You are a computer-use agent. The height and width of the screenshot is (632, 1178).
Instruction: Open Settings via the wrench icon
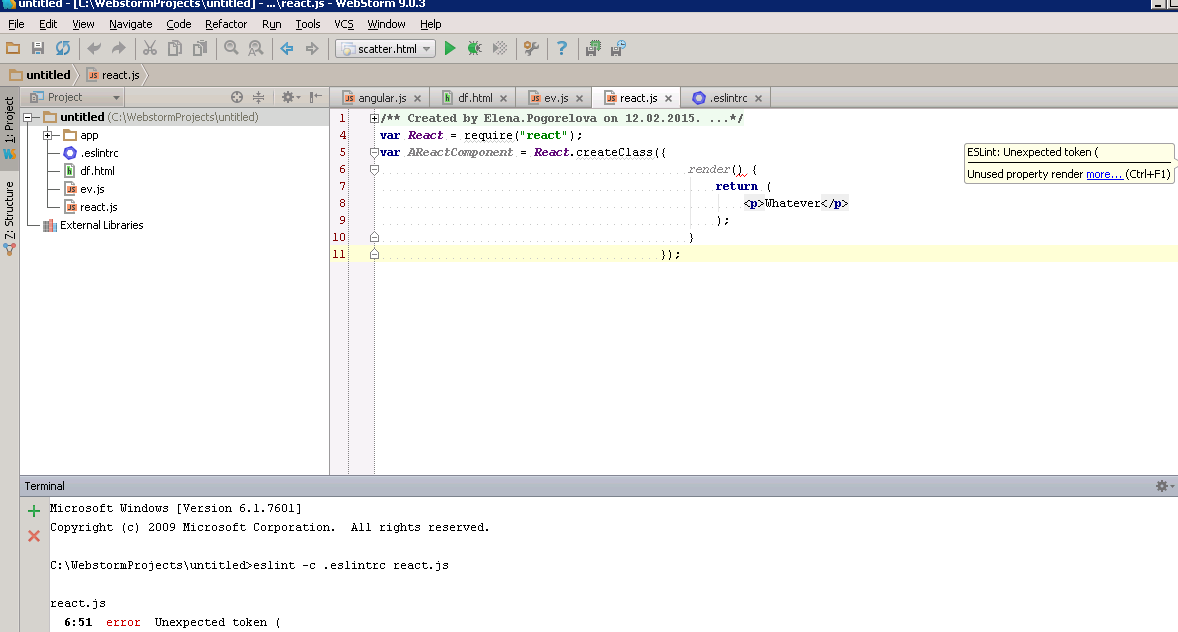[531, 49]
